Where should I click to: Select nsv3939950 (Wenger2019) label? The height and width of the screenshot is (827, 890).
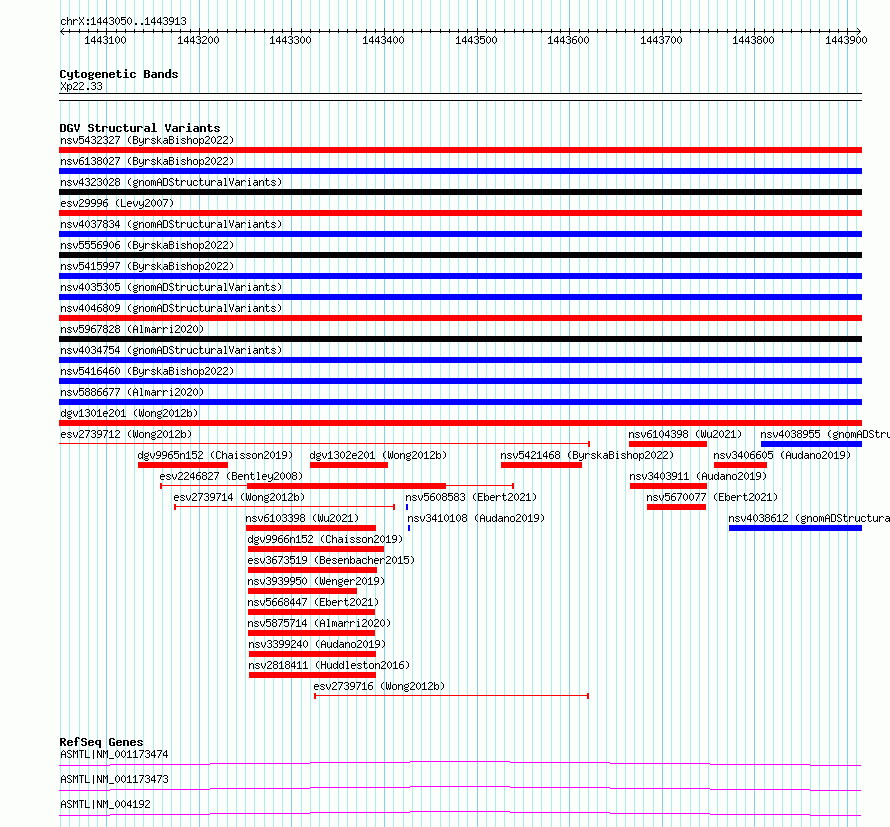(x=316, y=581)
